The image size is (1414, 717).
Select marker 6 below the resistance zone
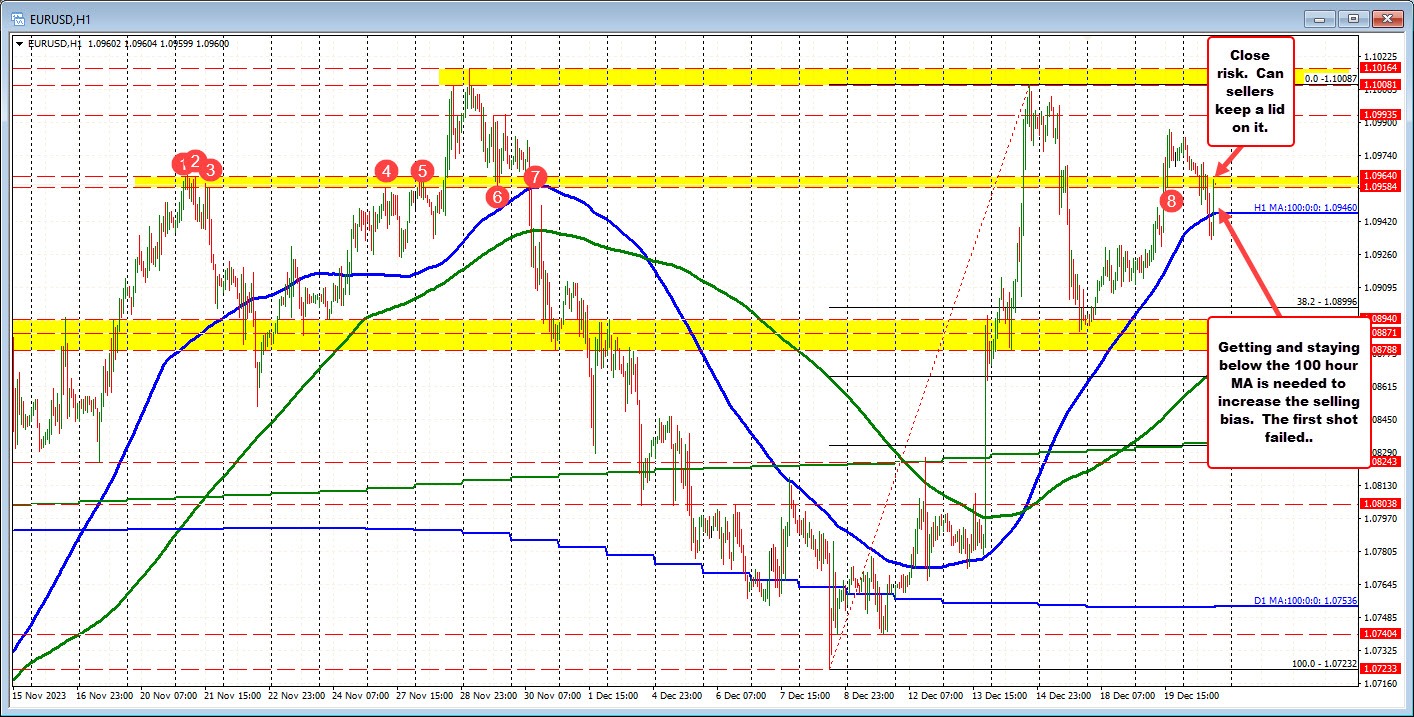(497, 197)
